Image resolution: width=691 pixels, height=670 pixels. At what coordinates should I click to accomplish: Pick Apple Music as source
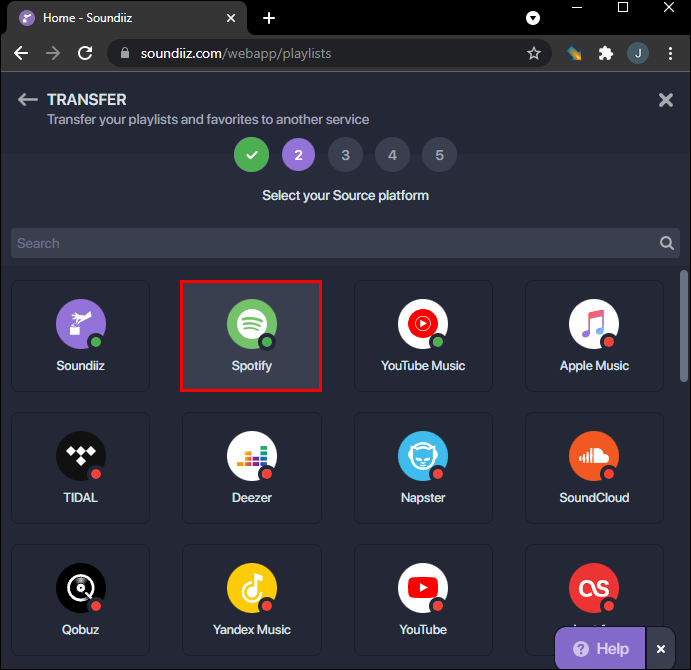(594, 335)
